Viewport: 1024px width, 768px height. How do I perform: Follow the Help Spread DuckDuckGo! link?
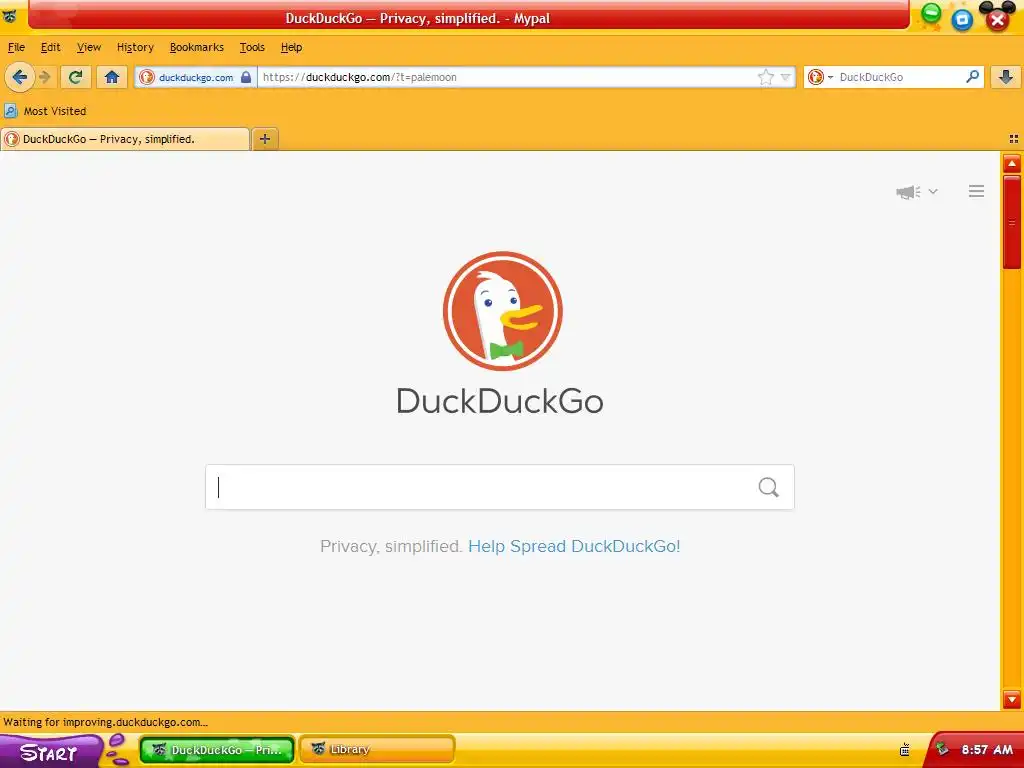[x=574, y=546]
